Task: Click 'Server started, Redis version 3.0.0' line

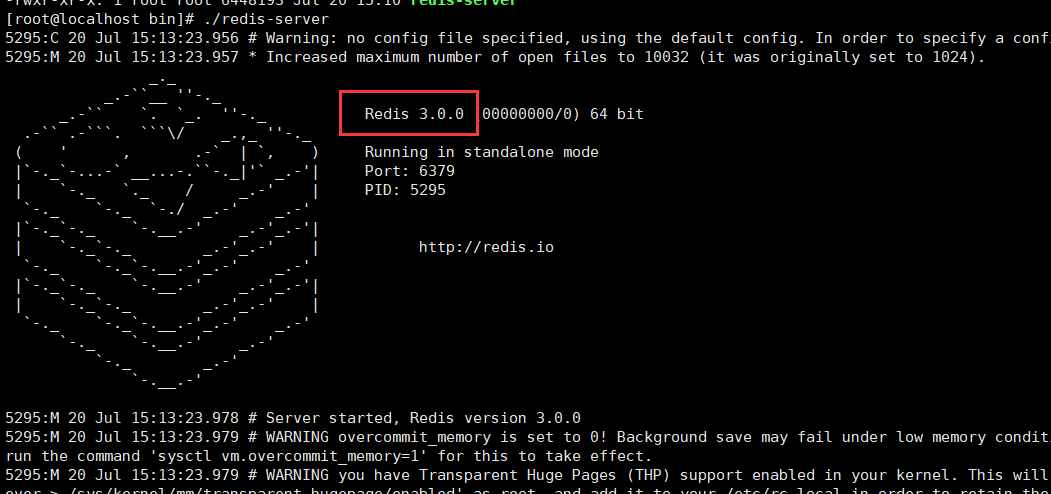Action: 293,418
